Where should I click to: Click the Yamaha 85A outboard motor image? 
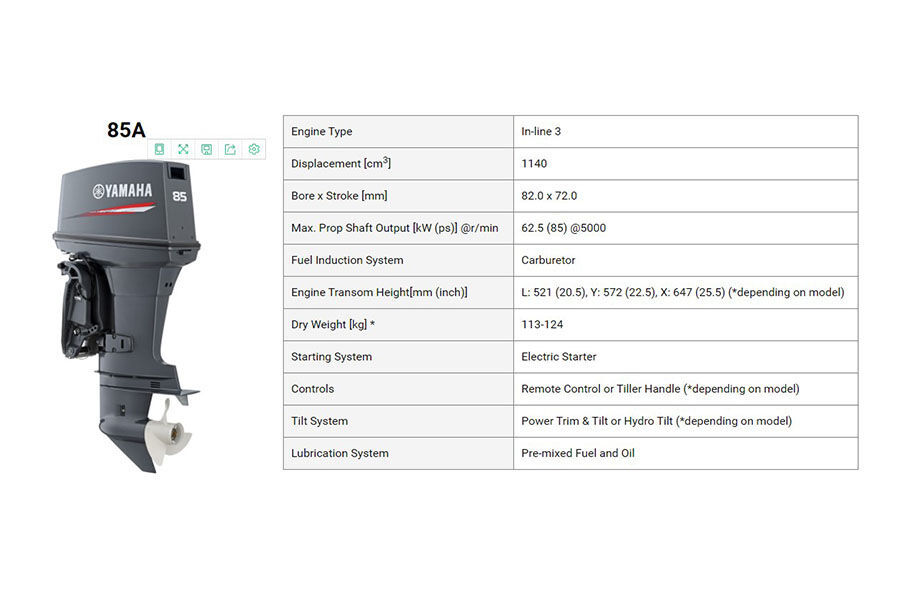pyautogui.click(x=125, y=320)
